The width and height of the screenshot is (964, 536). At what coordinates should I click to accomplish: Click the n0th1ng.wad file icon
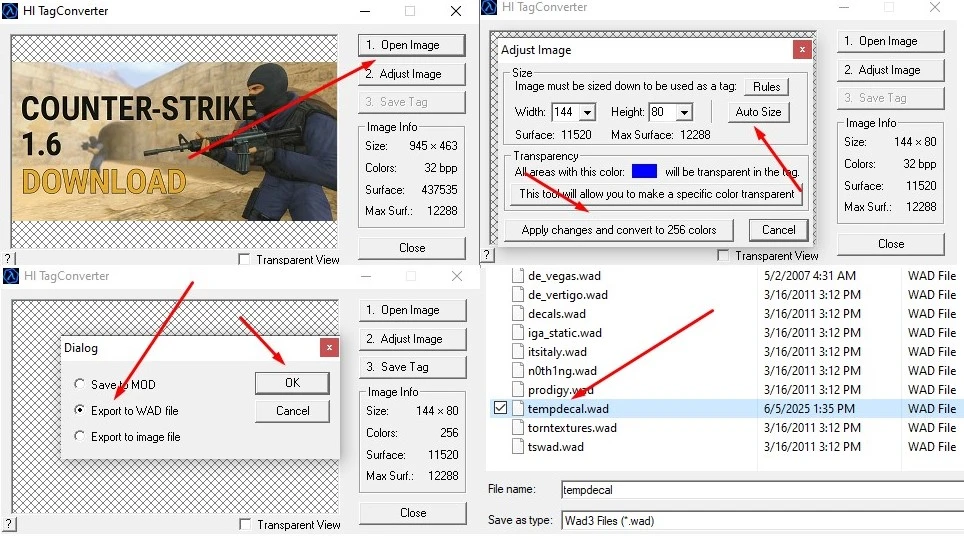click(518, 371)
